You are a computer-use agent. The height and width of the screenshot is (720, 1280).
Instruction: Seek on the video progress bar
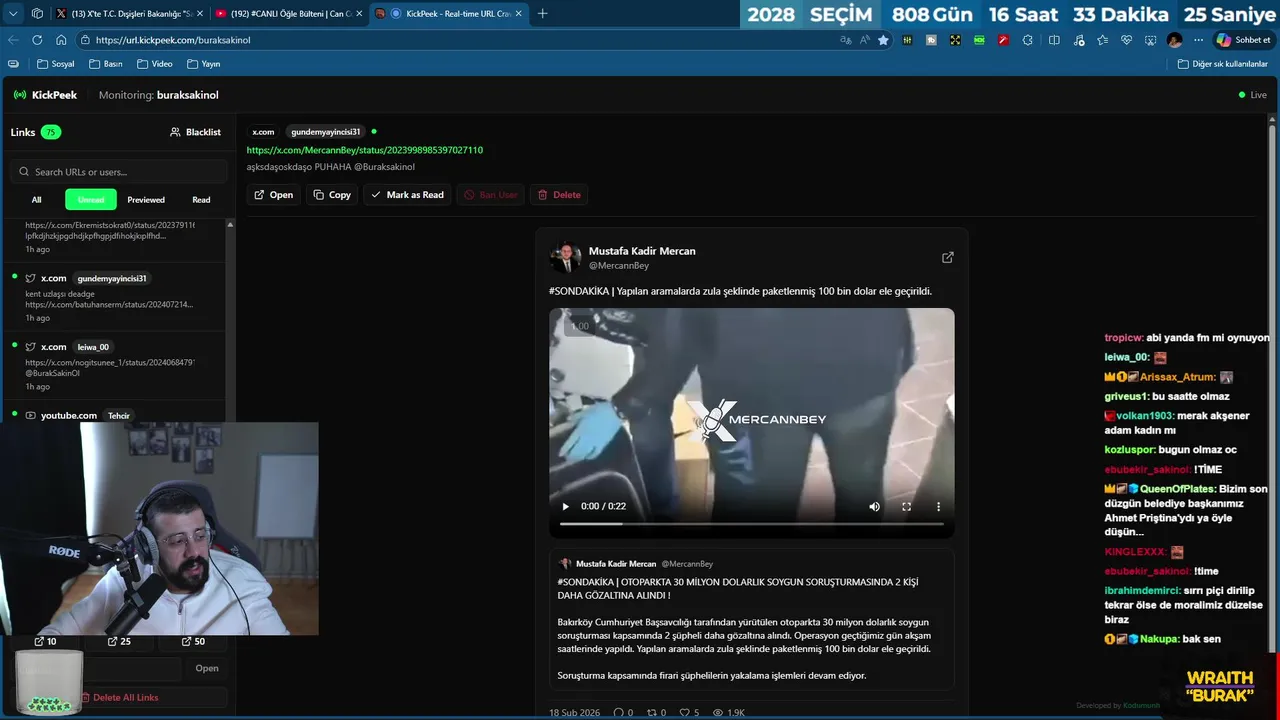pos(751,523)
